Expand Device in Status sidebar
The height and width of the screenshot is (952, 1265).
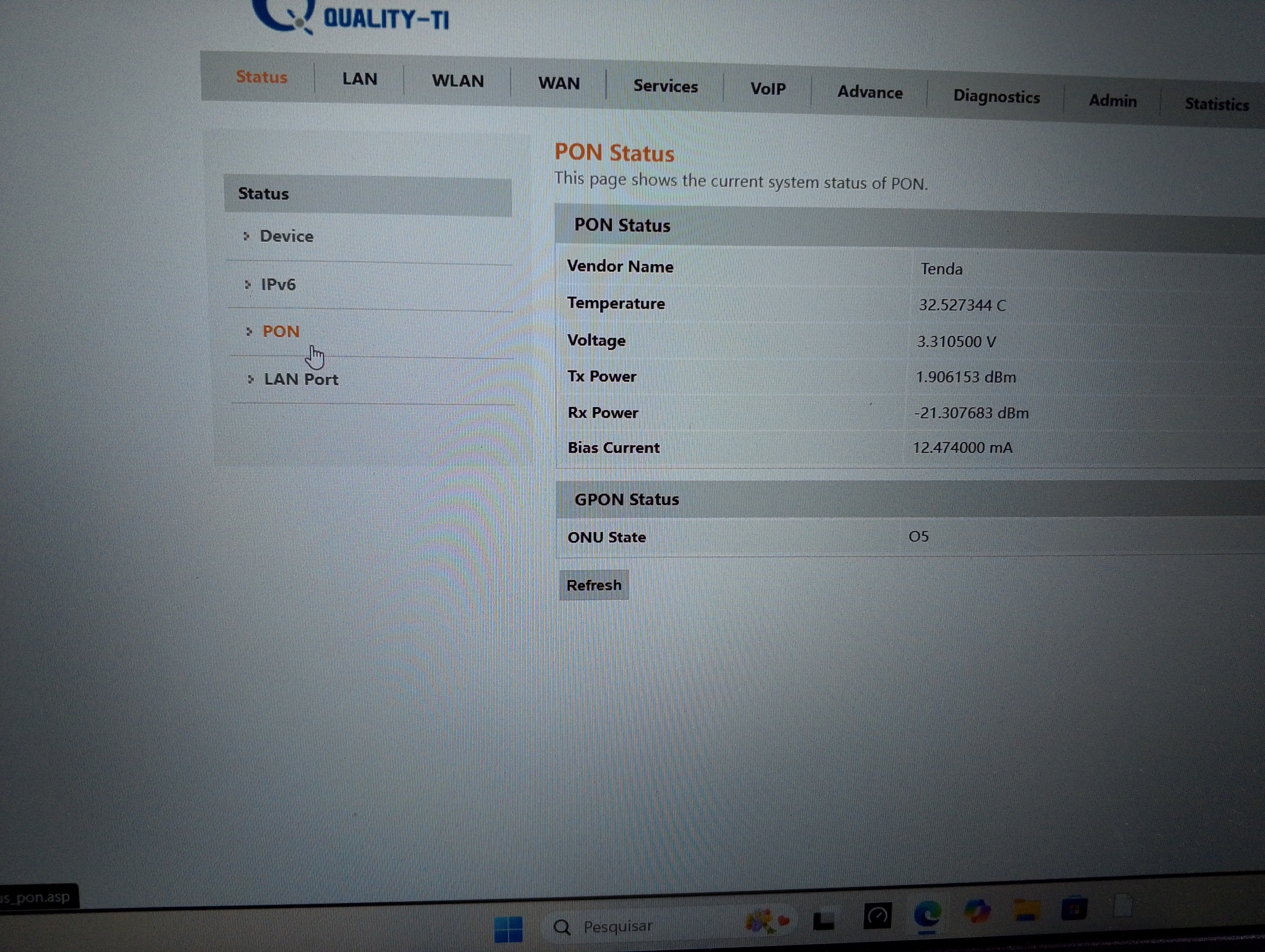(x=286, y=236)
